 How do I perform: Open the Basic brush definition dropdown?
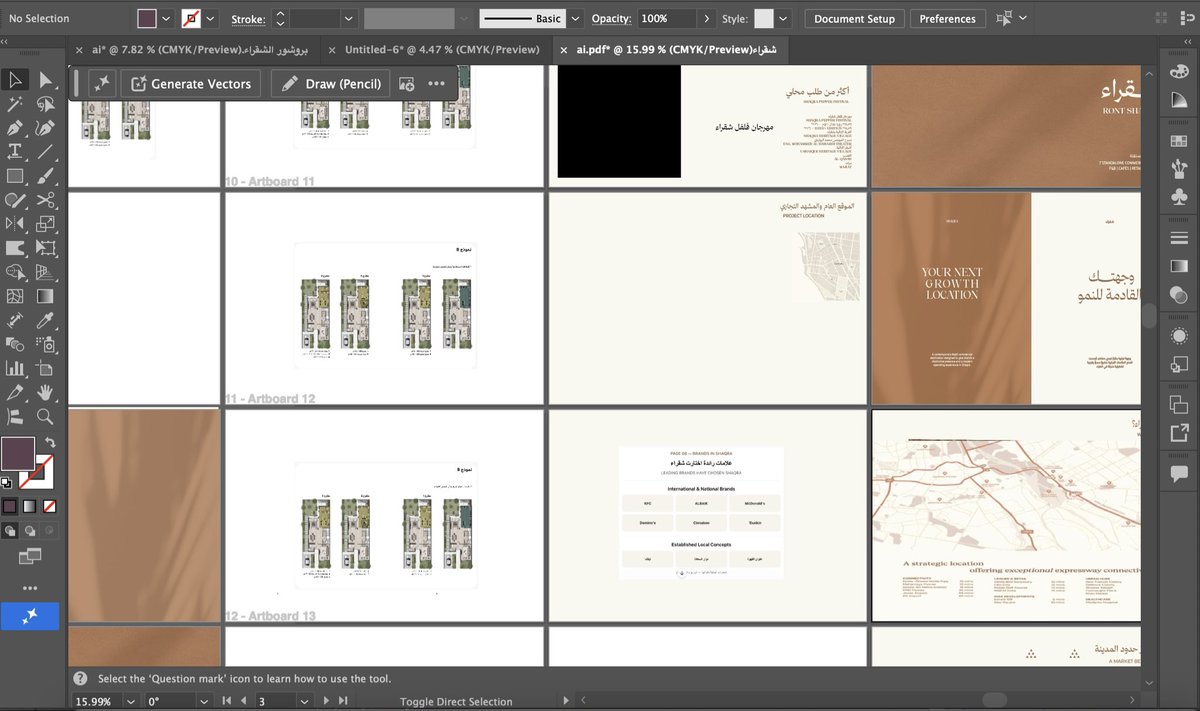pos(575,19)
